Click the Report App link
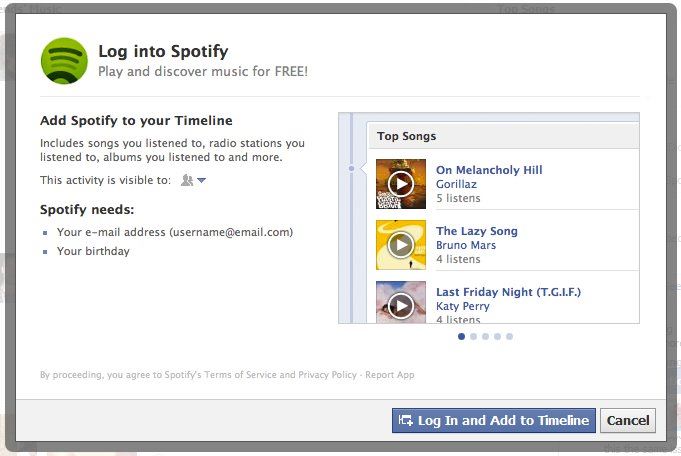This screenshot has height=456, width=681. [390, 375]
